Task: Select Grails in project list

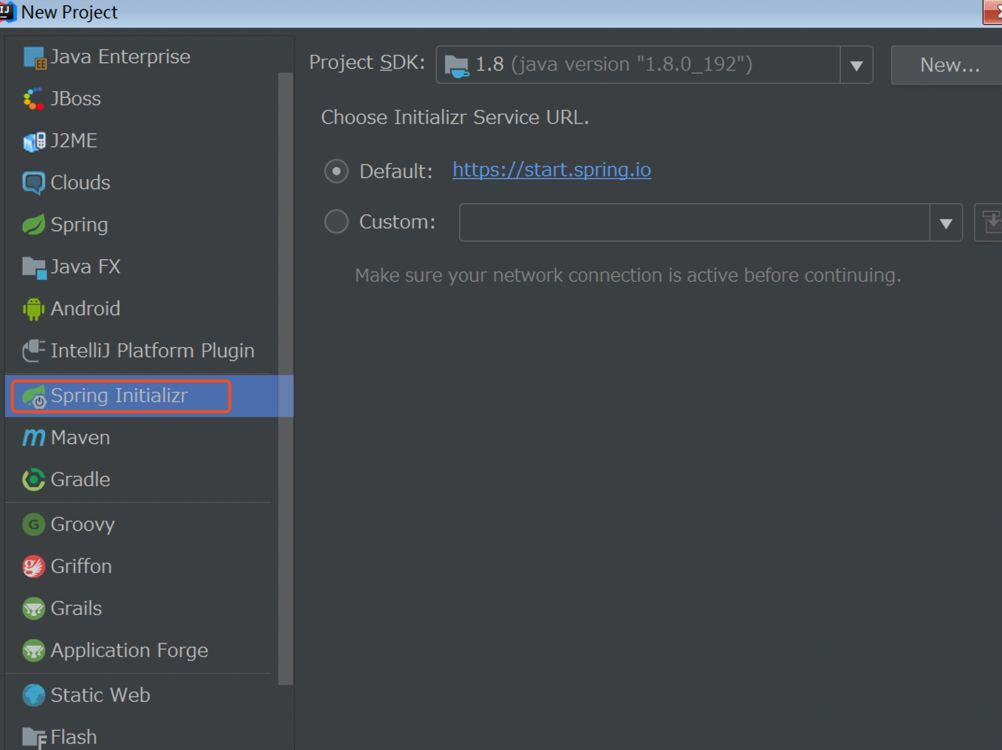Action: click(x=76, y=608)
